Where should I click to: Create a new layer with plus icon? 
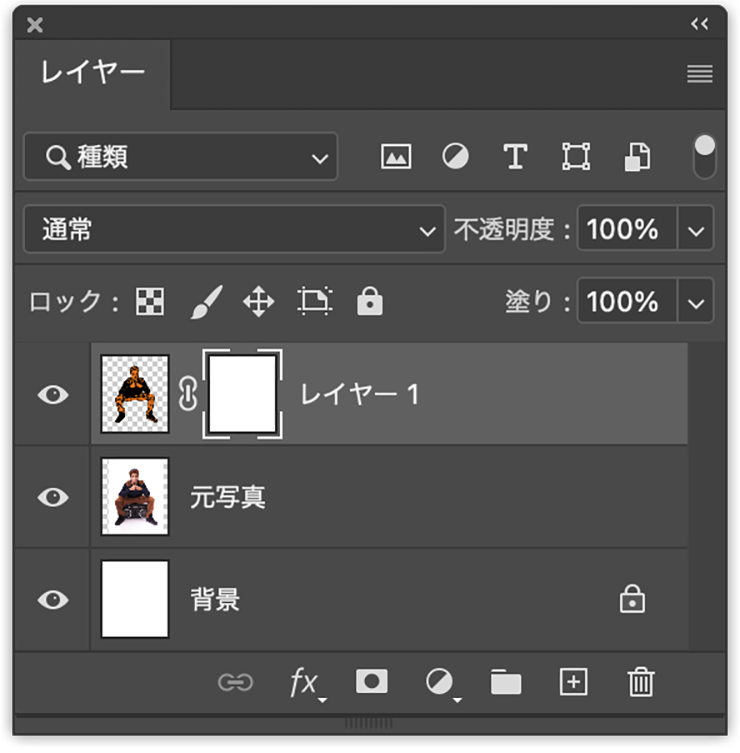point(573,682)
